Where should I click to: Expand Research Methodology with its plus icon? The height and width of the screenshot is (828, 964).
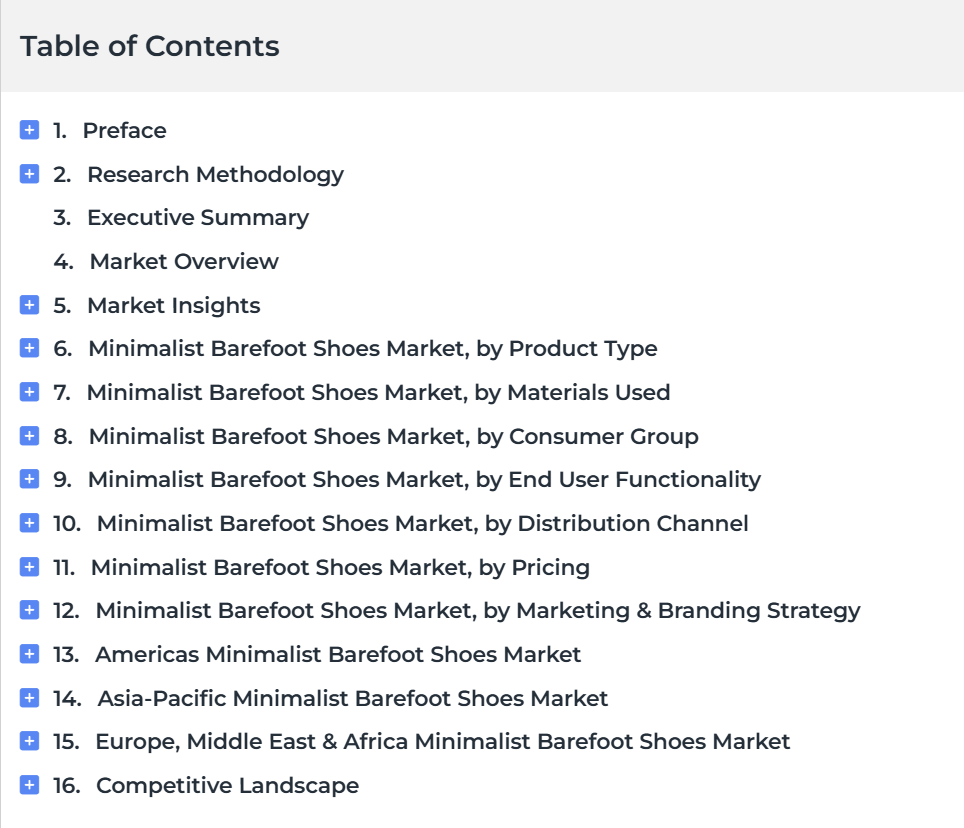click(x=29, y=174)
